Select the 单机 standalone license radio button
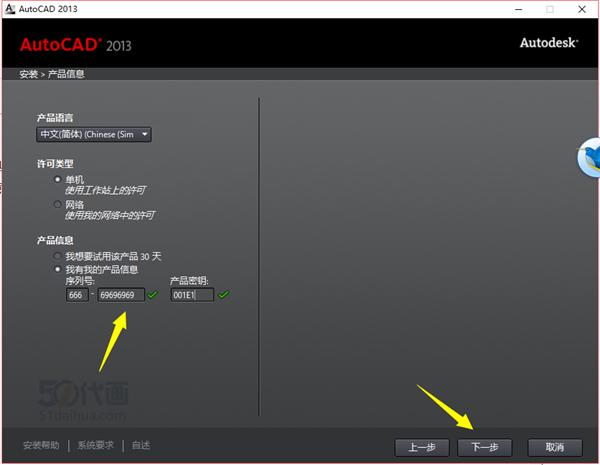Viewport: 600px width, 465px height. pos(57,179)
